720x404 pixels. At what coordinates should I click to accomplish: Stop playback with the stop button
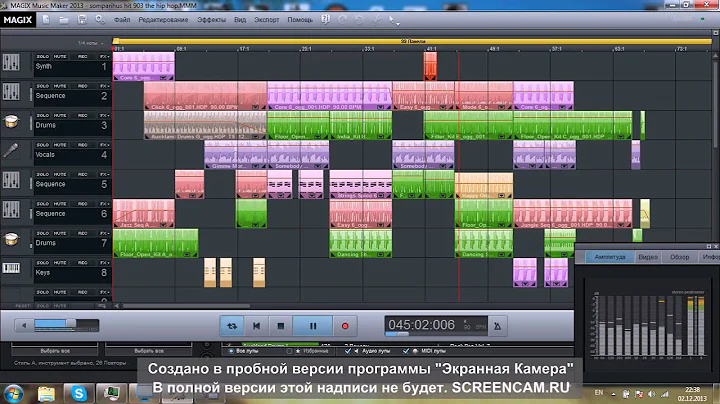281,326
